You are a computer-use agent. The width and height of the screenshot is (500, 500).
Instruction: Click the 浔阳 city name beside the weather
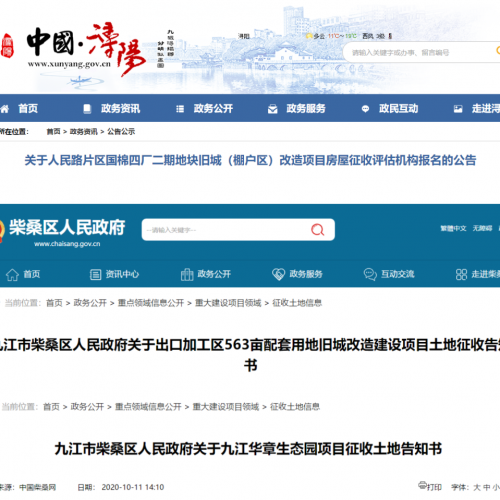coord(244,36)
